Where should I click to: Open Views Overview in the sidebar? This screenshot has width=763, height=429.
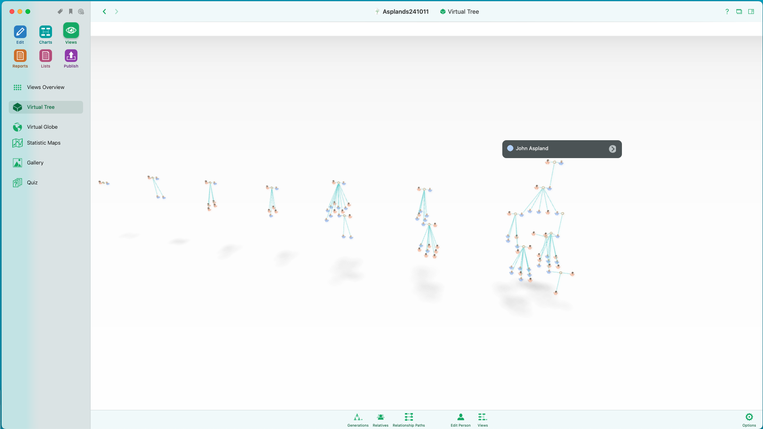point(46,87)
